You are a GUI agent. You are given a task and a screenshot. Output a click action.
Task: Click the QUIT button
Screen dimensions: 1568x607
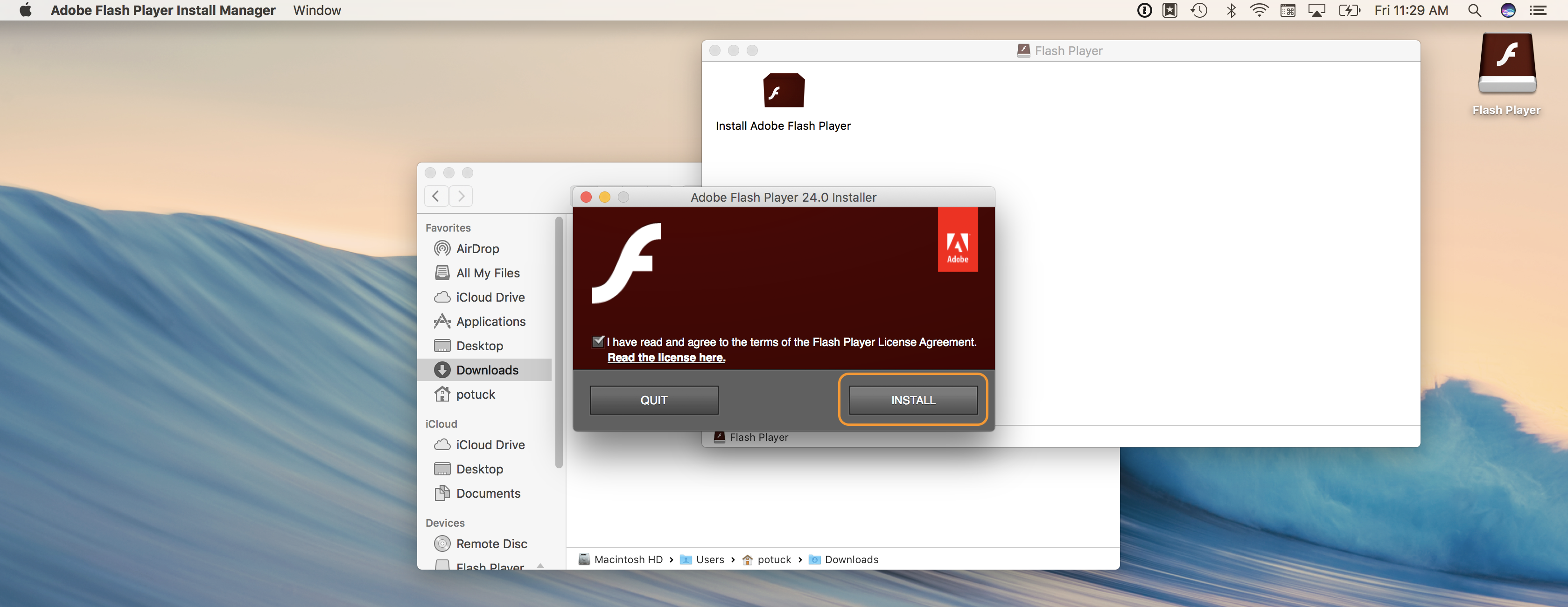click(x=654, y=400)
